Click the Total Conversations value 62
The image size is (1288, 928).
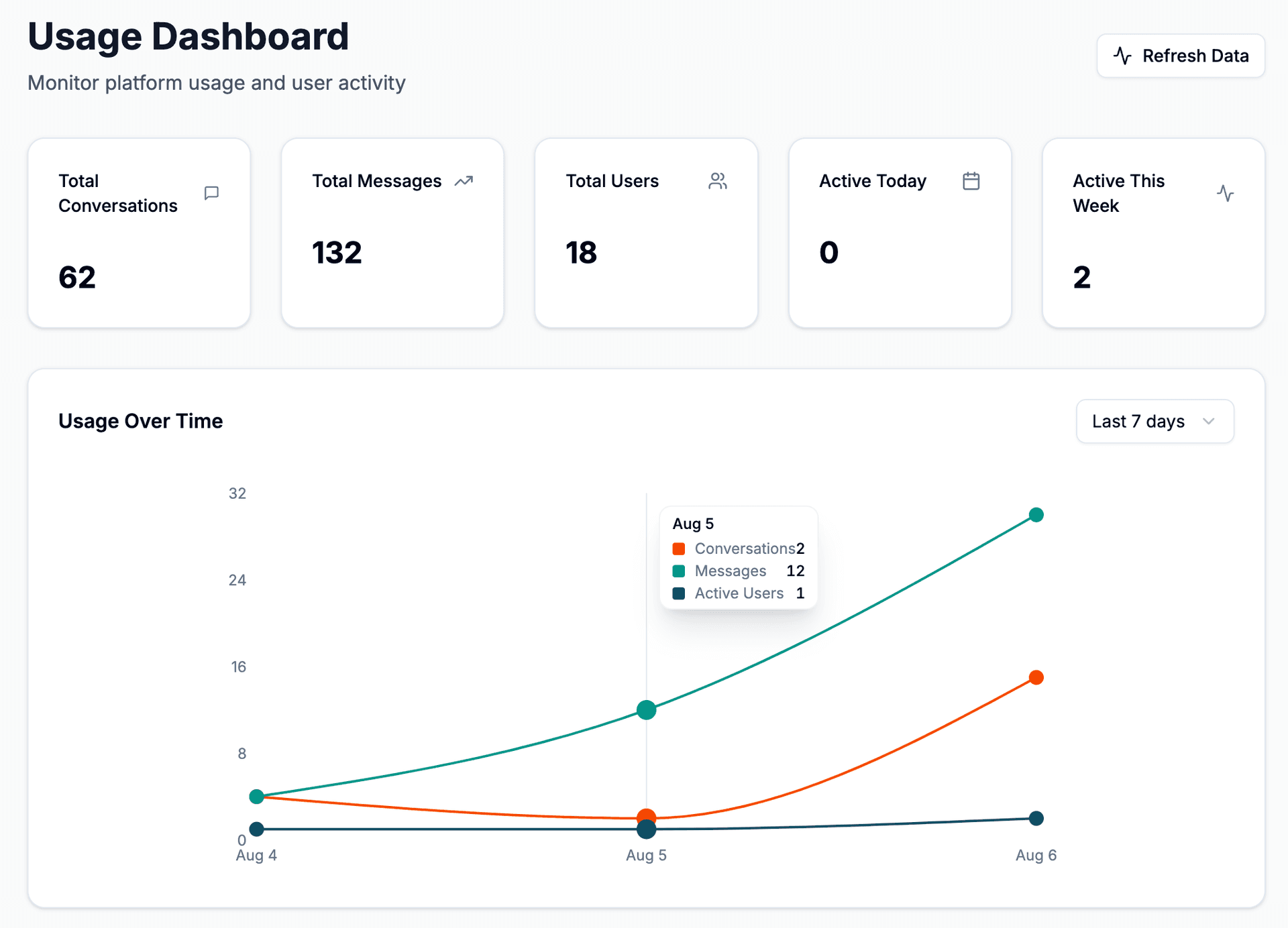tap(77, 277)
